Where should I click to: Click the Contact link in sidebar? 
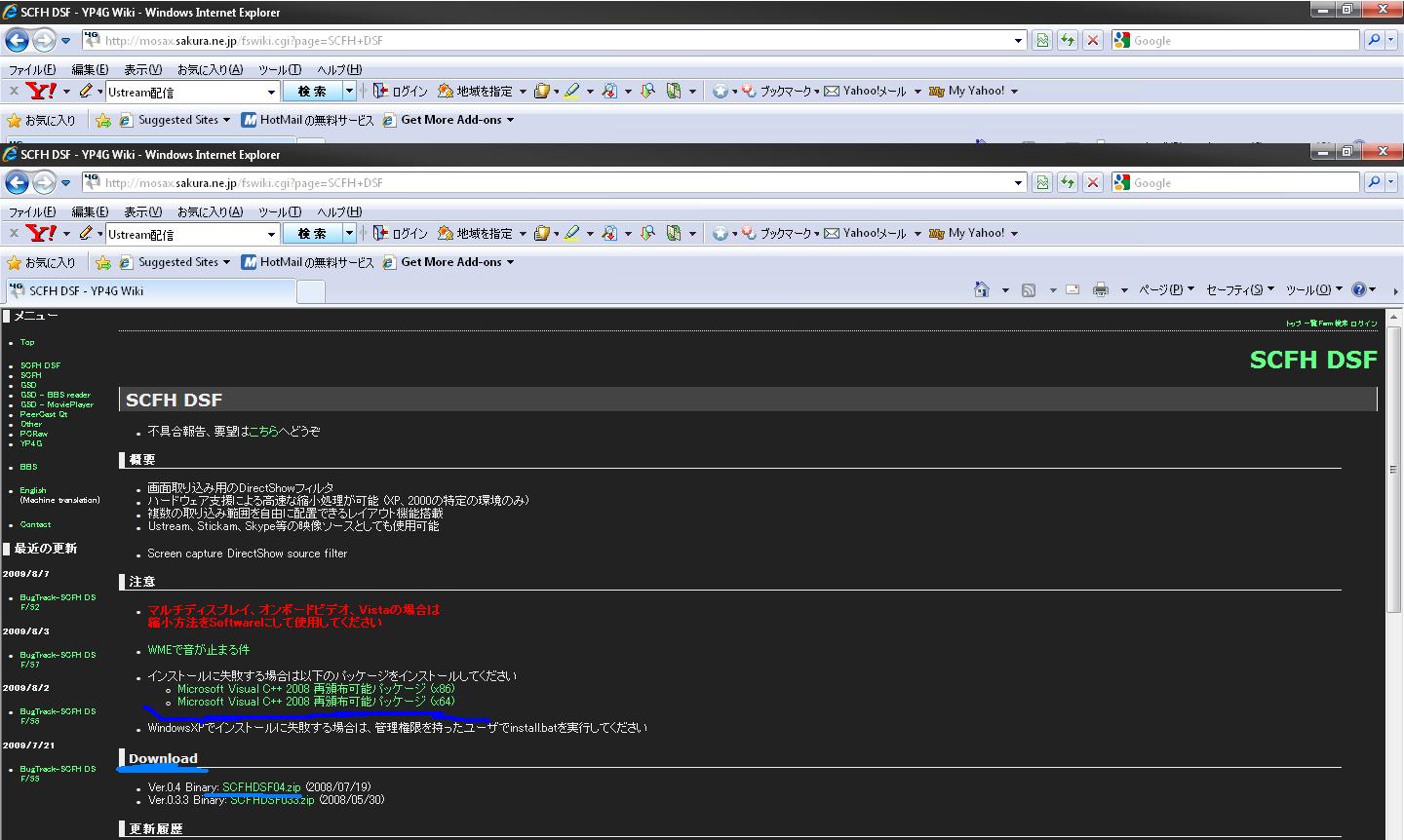35,524
